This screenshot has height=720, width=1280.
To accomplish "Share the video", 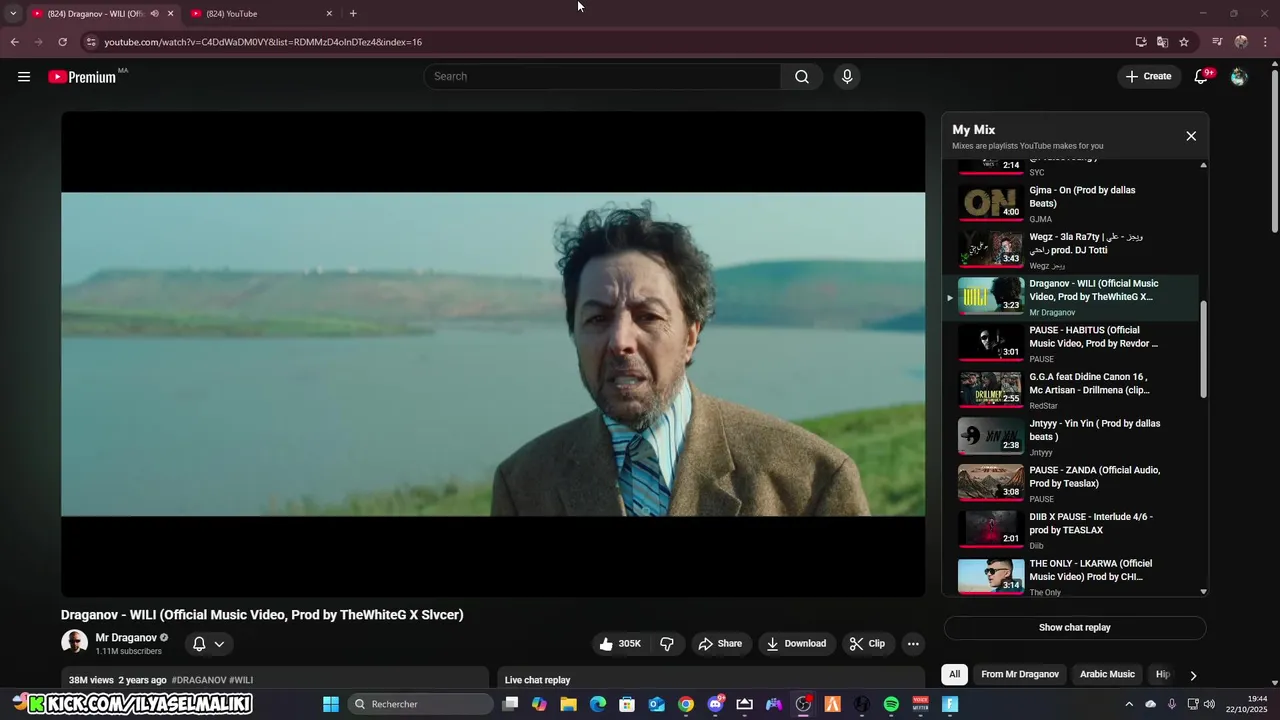I will pos(720,644).
